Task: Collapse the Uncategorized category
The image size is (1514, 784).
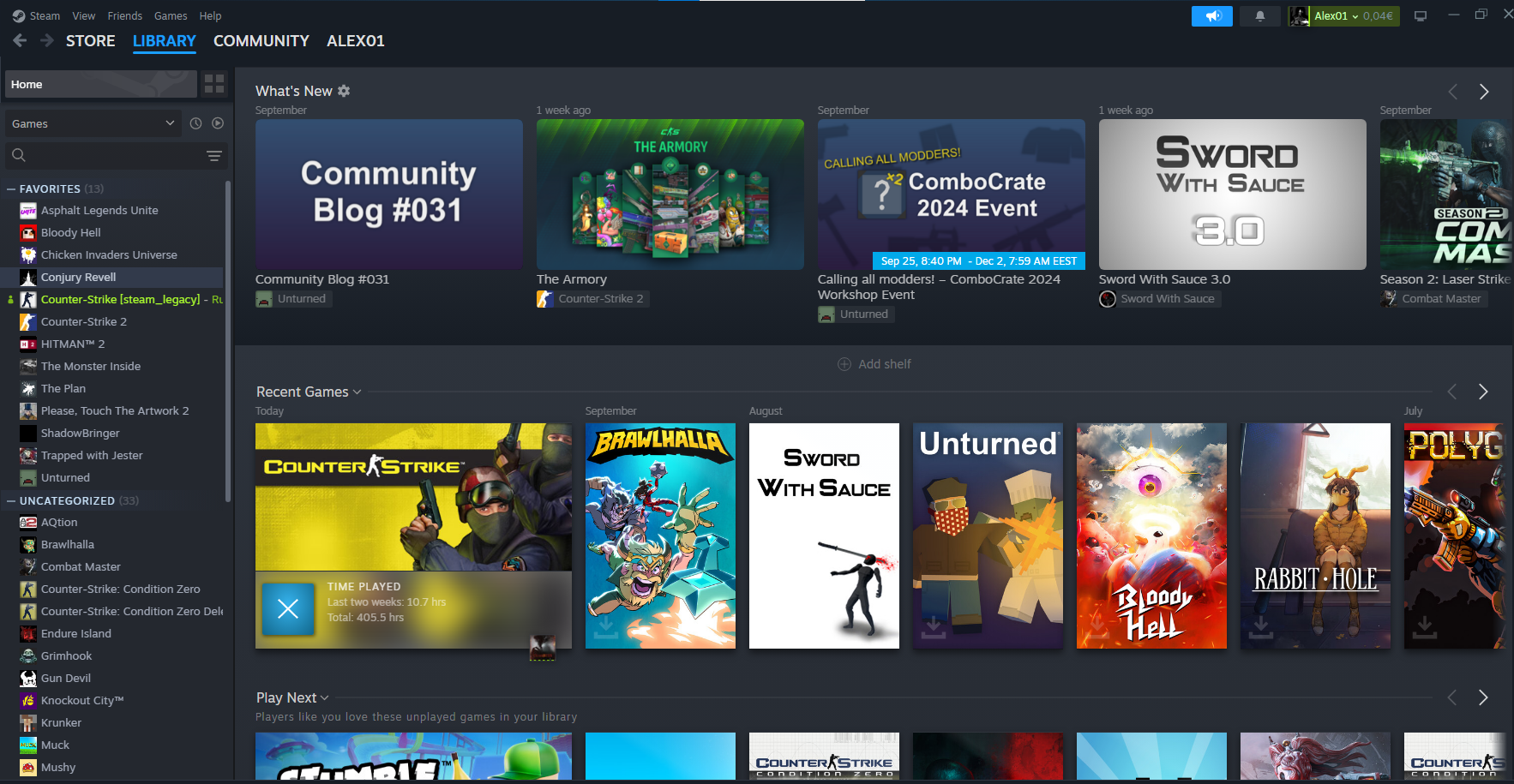Action: click(x=11, y=500)
